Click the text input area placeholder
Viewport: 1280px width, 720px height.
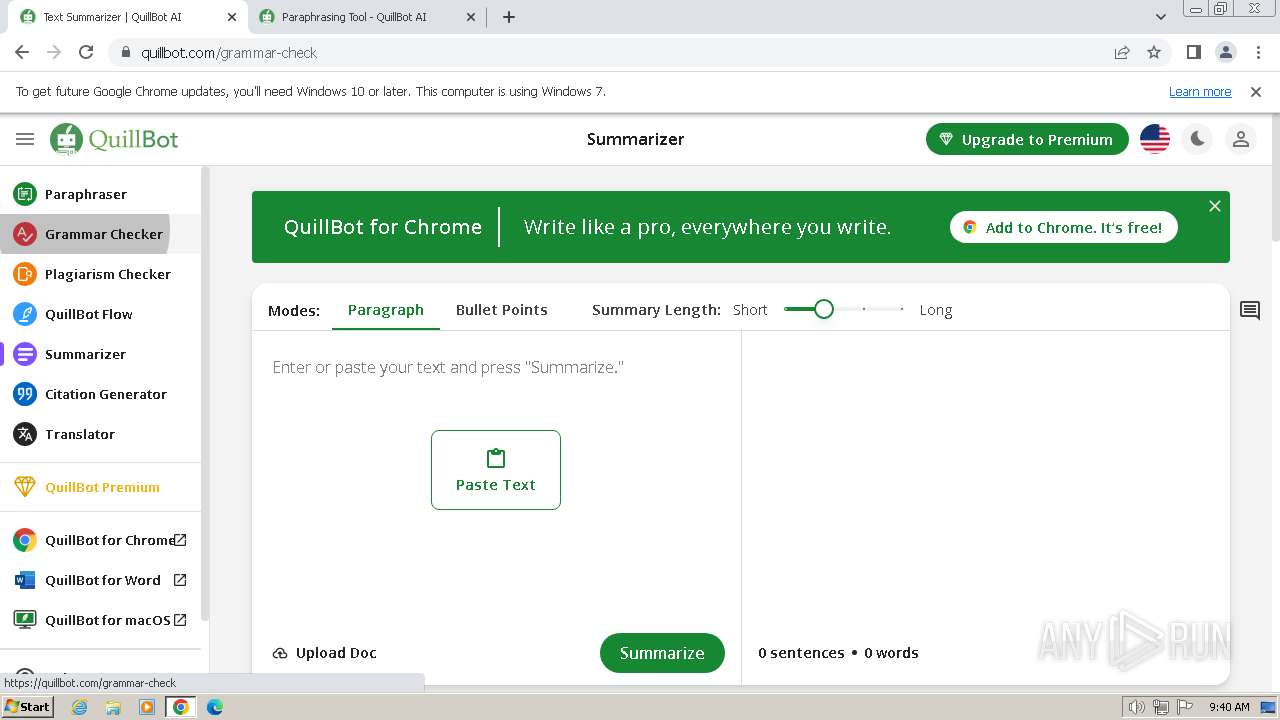point(448,367)
